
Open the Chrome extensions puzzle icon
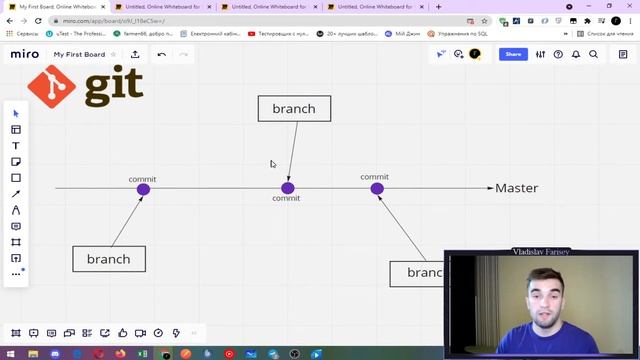587,21
